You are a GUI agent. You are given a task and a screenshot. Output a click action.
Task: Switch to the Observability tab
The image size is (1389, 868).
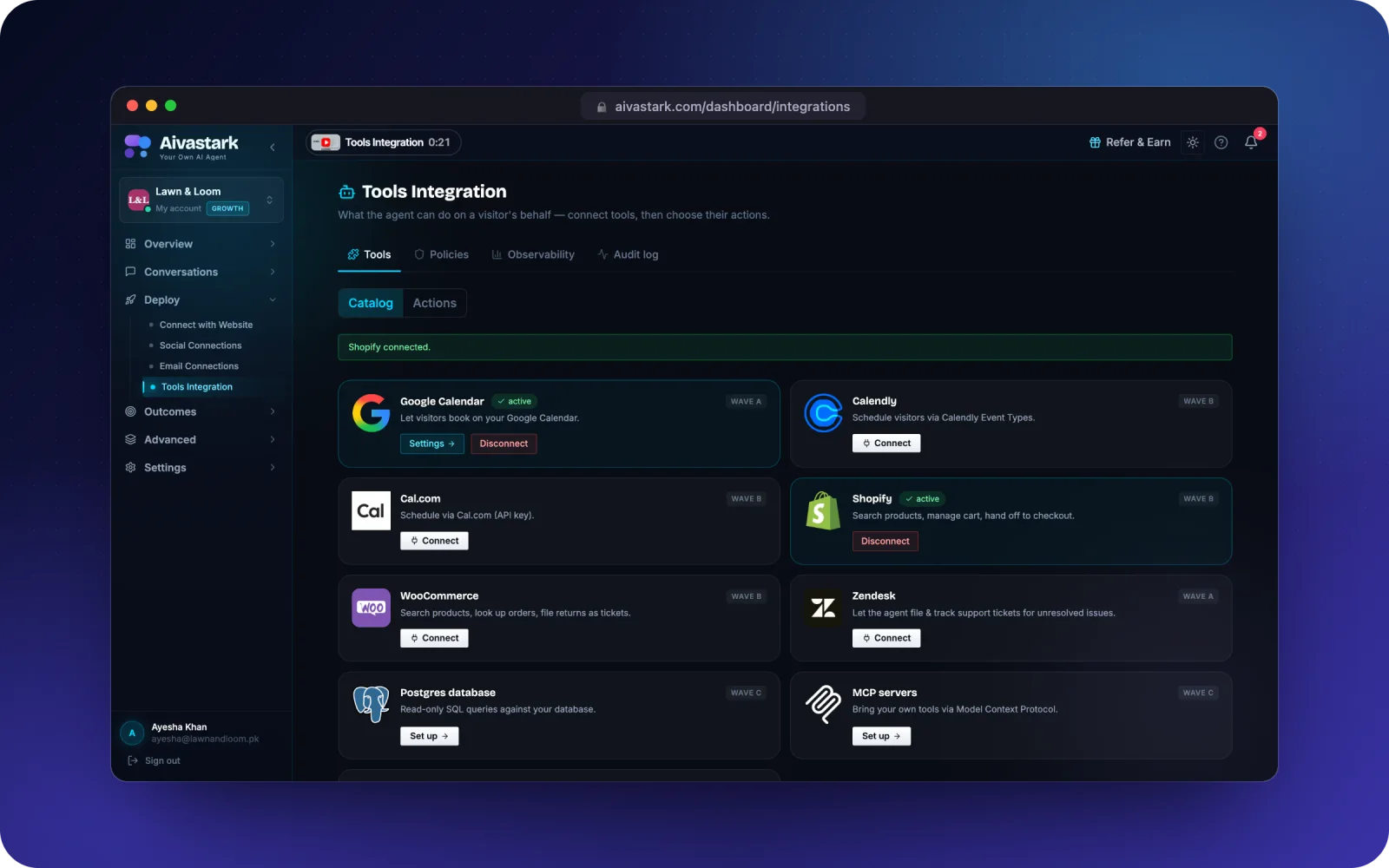533,254
